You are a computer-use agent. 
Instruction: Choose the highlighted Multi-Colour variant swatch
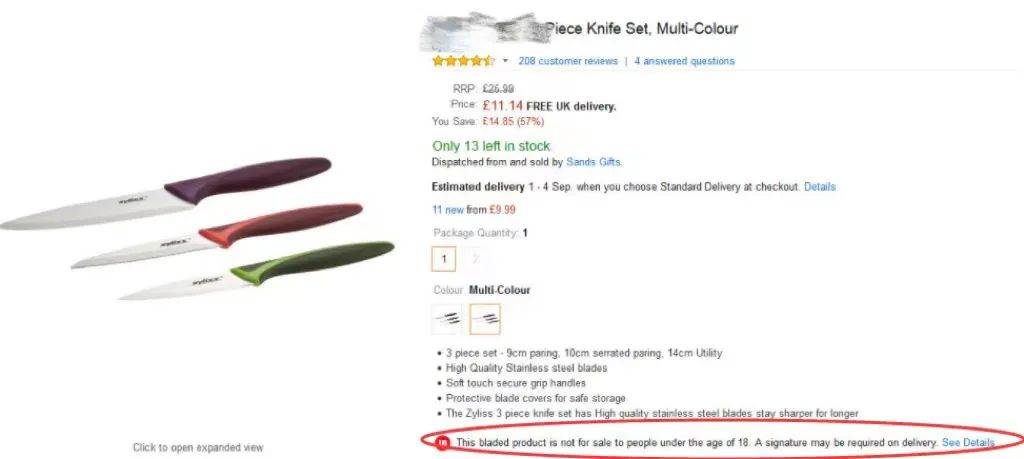(485, 319)
